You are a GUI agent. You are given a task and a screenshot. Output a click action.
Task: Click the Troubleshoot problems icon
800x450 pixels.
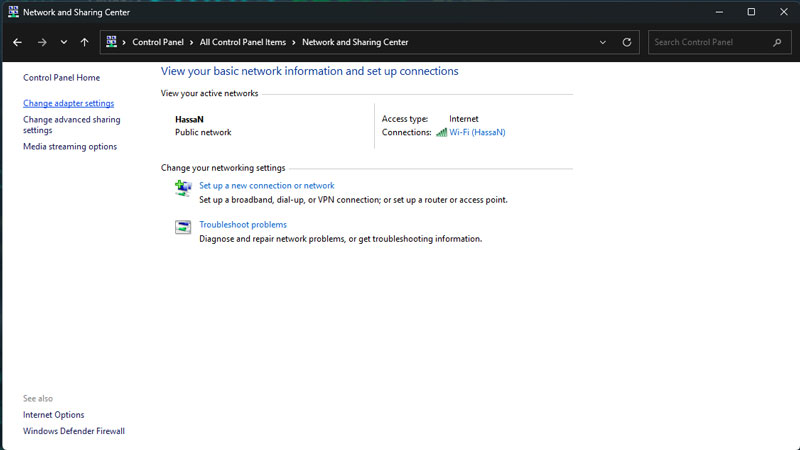click(183, 227)
